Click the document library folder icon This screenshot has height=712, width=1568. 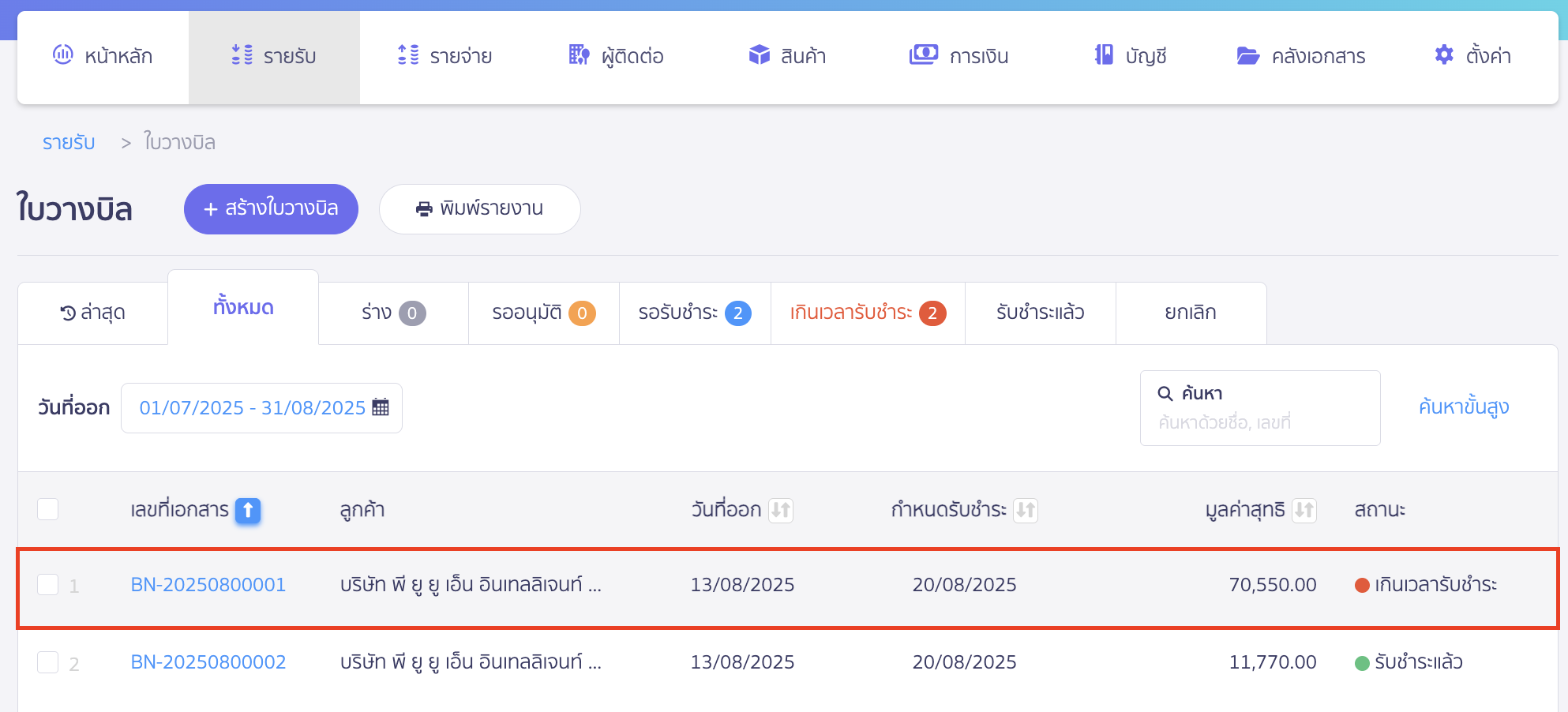pos(1247,56)
